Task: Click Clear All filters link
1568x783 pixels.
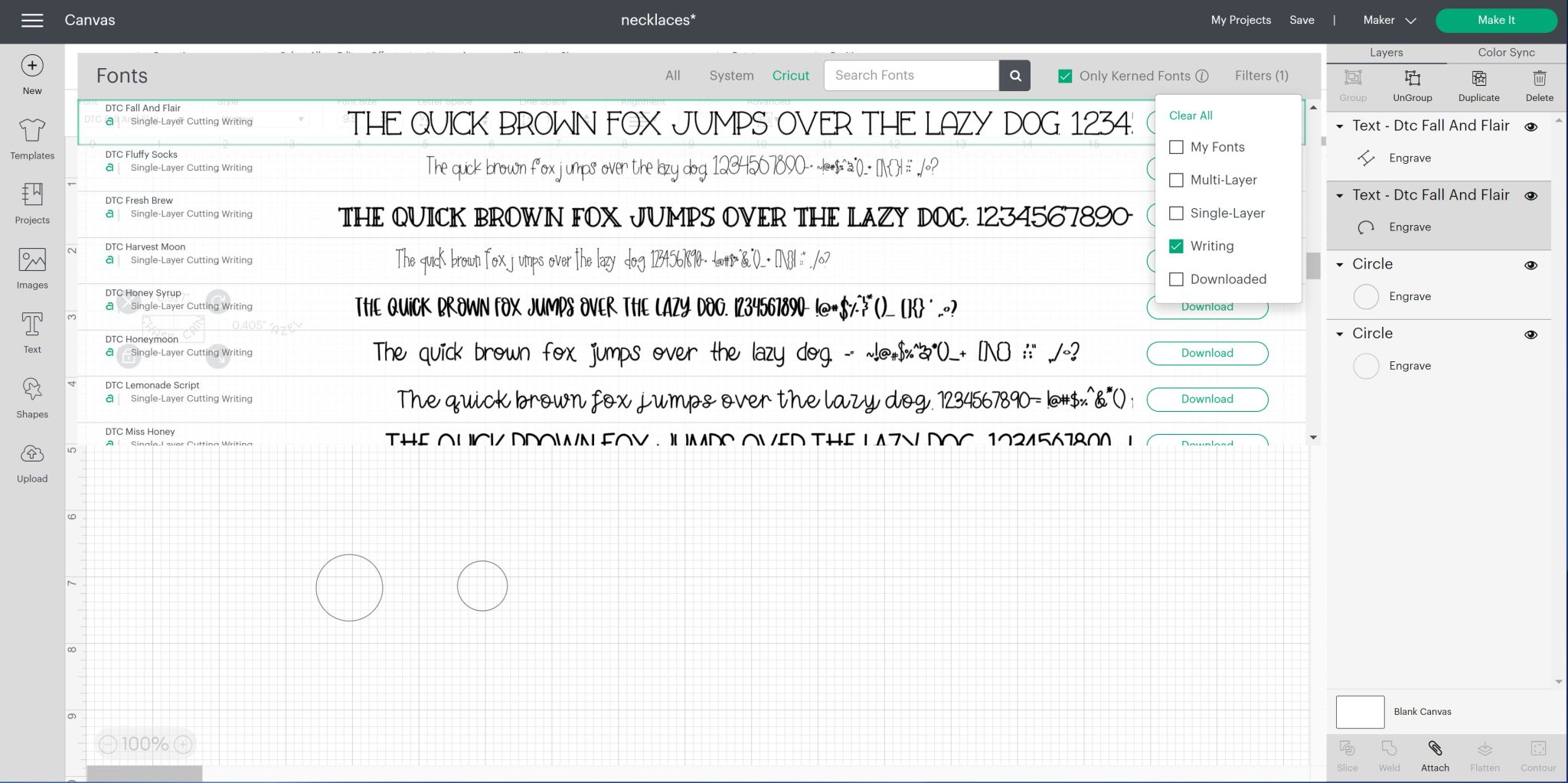Action: coord(1191,116)
